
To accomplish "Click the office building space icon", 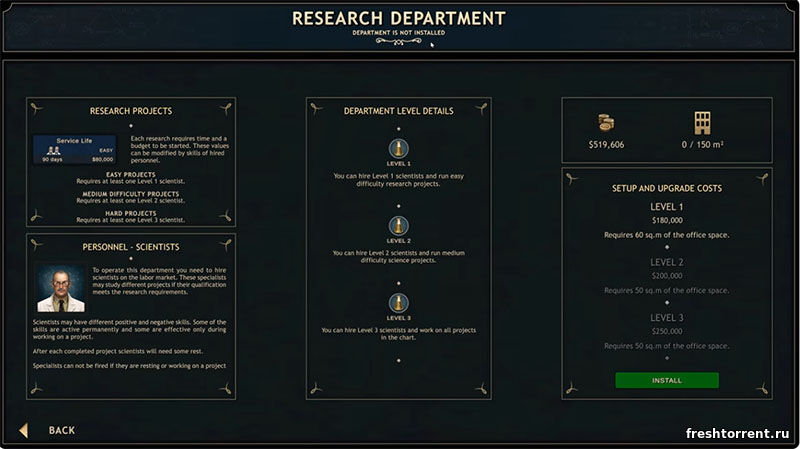I will pyautogui.click(x=703, y=122).
